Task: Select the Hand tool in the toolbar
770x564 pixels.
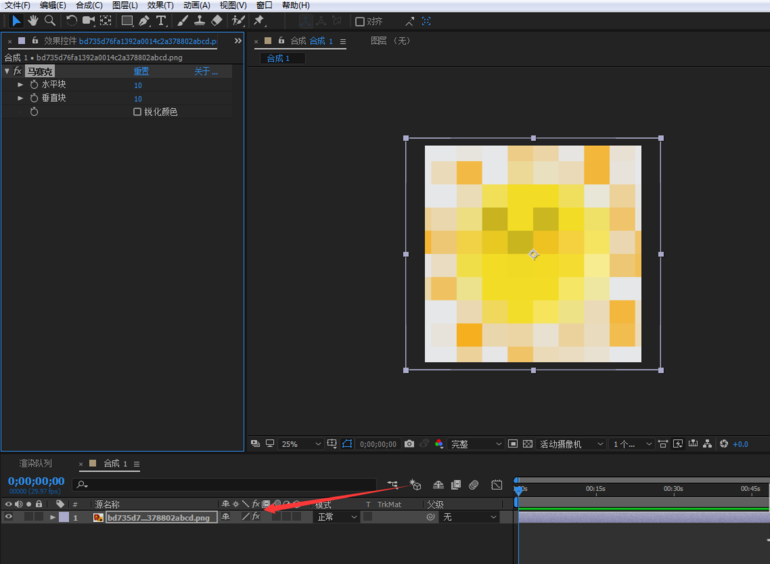Action: (x=33, y=21)
